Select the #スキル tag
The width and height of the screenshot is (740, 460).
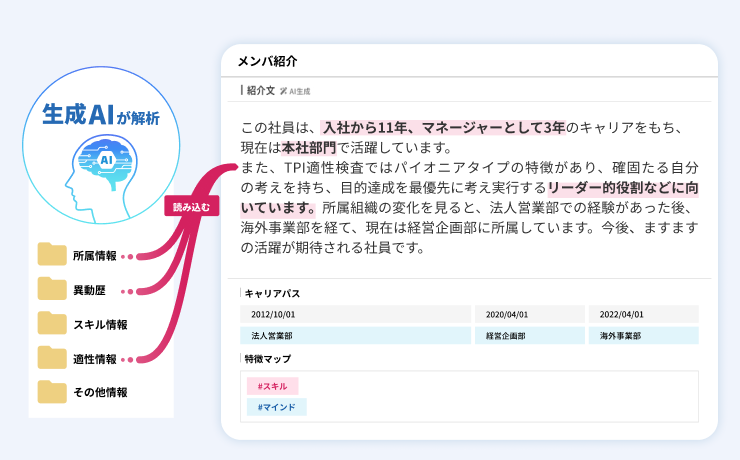pyautogui.click(x=272, y=386)
